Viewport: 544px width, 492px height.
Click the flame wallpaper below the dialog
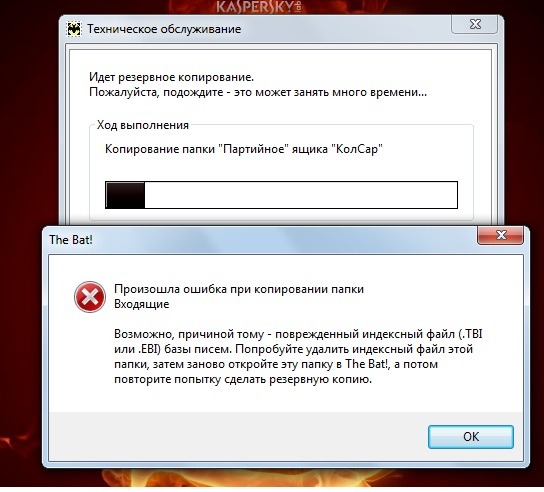[x=278, y=478]
